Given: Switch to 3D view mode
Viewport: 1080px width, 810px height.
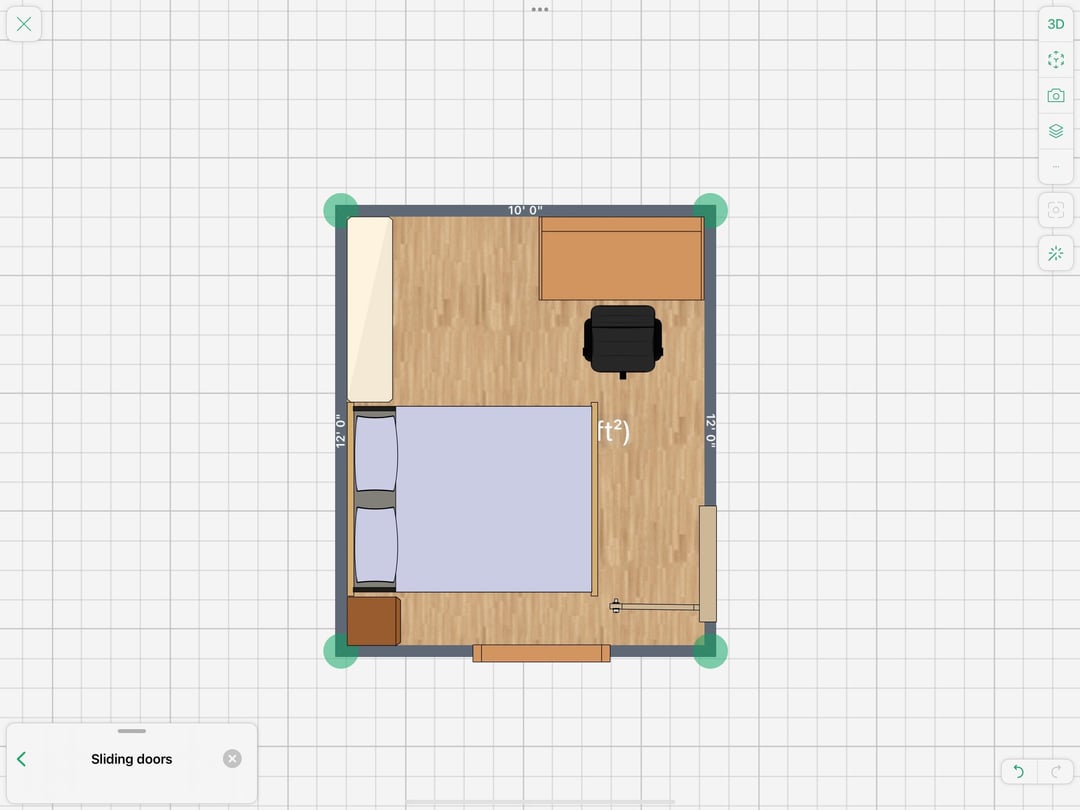Looking at the screenshot, I should [1056, 24].
